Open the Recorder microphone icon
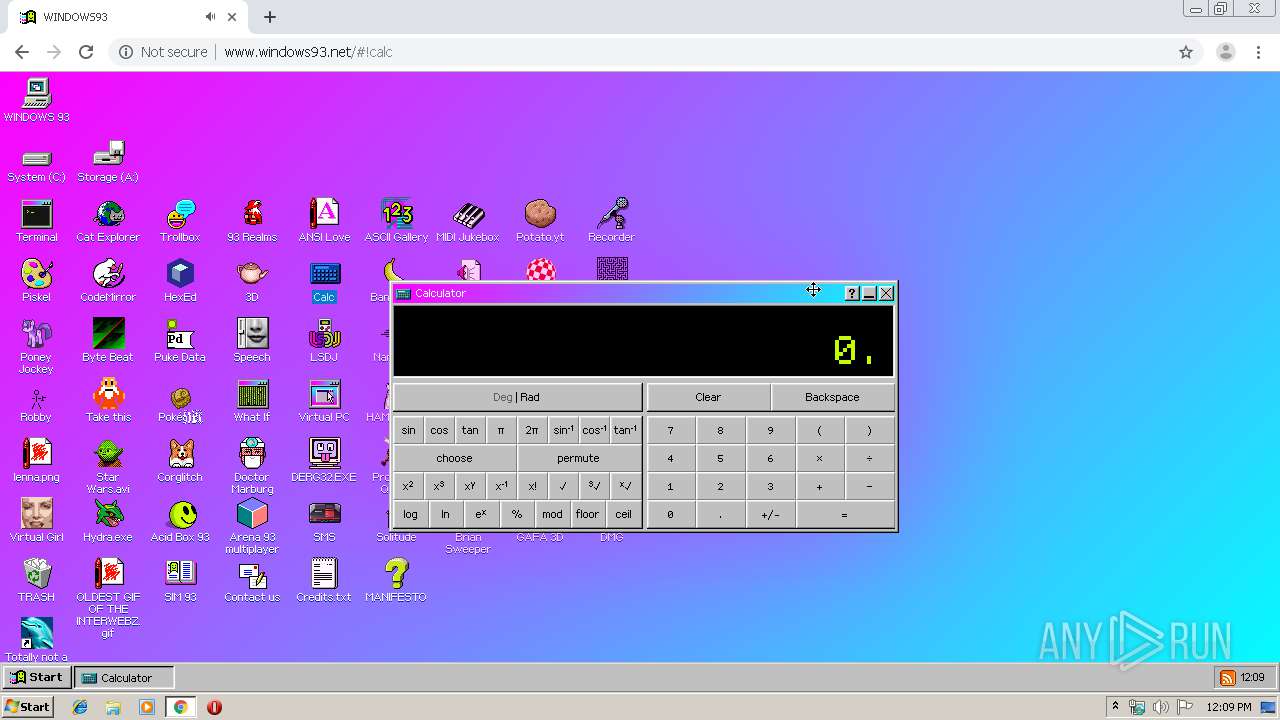Viewport: 1280px width, 720px height. (x=611, y=221)
